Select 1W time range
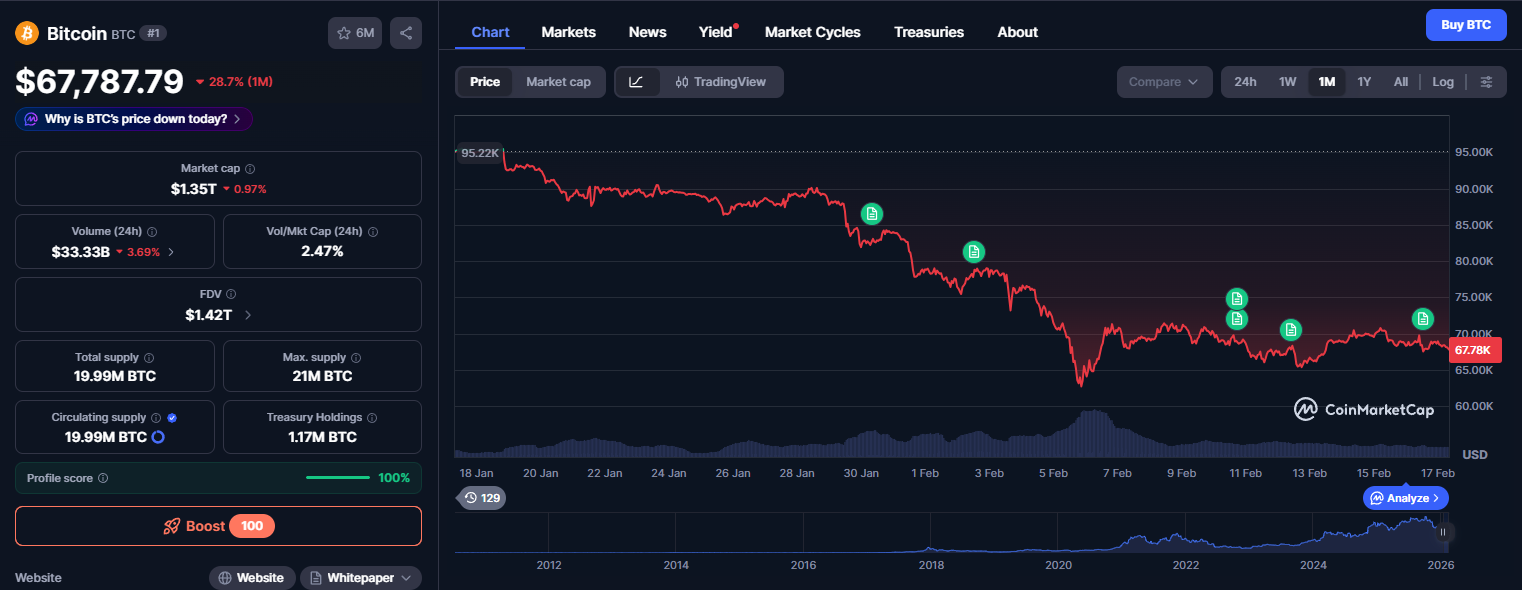The height and width of the screenshot is (590, 1522). click(1287, 82)
